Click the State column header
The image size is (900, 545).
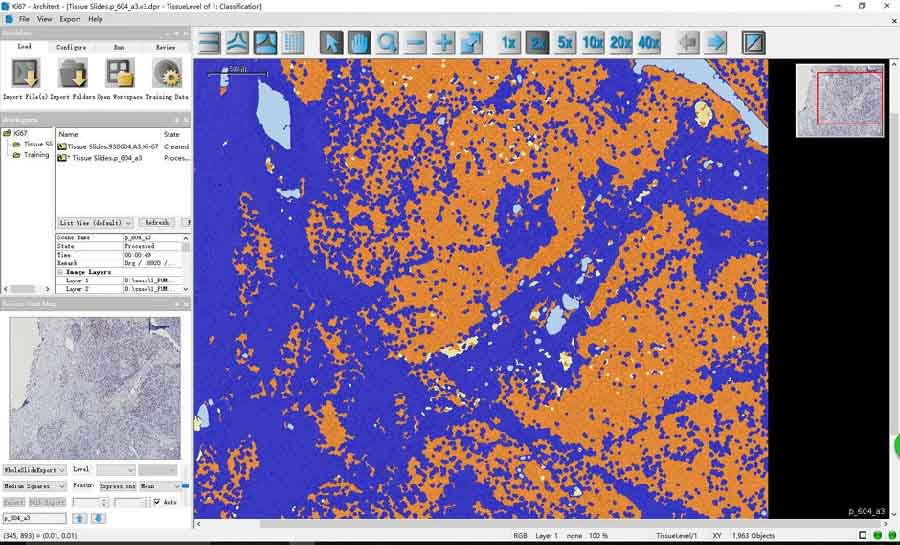(172, 134)
